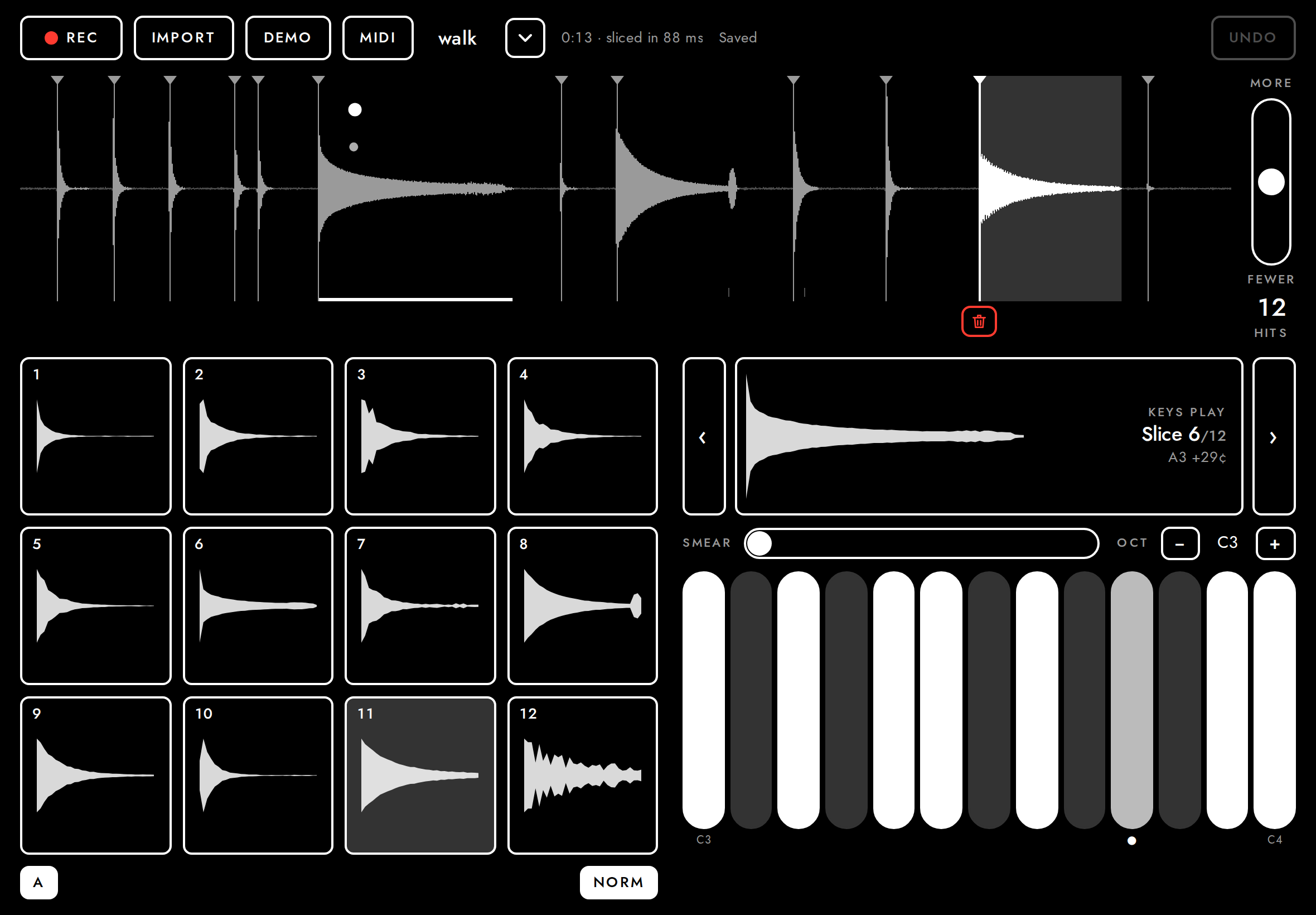Image resolution: width=1316 pixels, height=915 pixels.
Task: Trigger slice pad 12
Action: click(582, 776)
